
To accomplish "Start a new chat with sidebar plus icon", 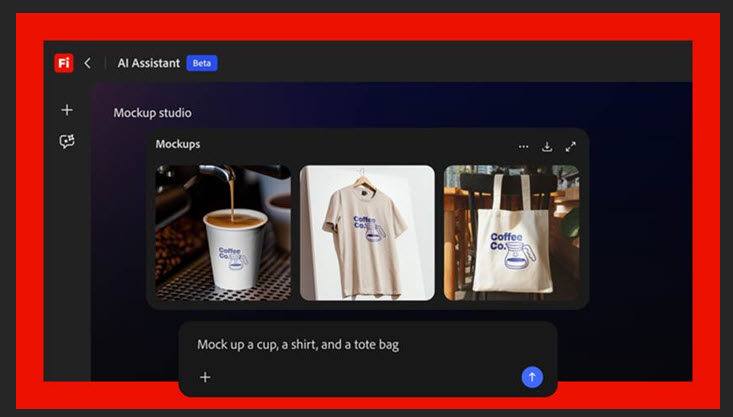I will 67,110.
